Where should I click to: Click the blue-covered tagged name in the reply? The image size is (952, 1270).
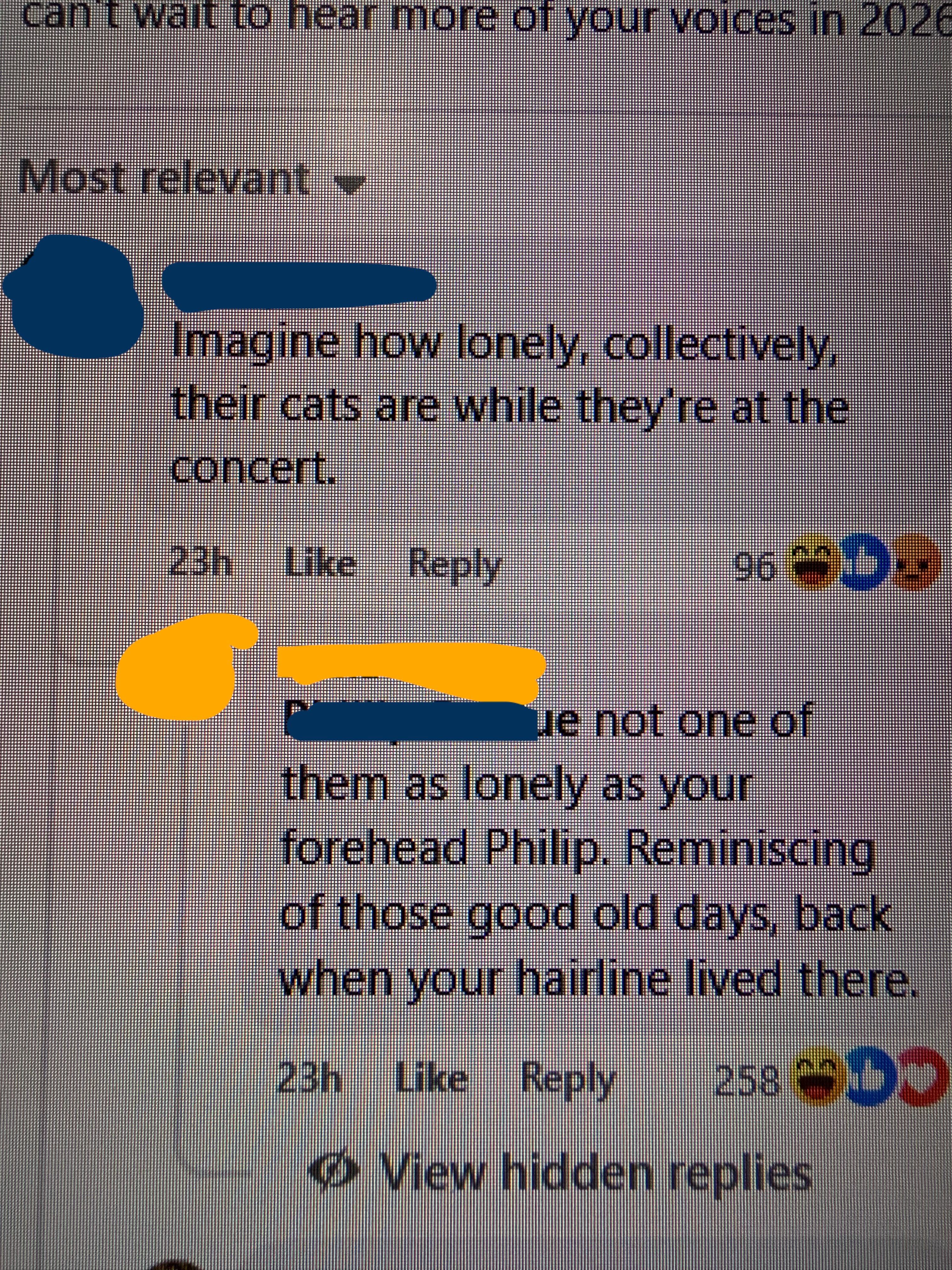pos(411,720)
